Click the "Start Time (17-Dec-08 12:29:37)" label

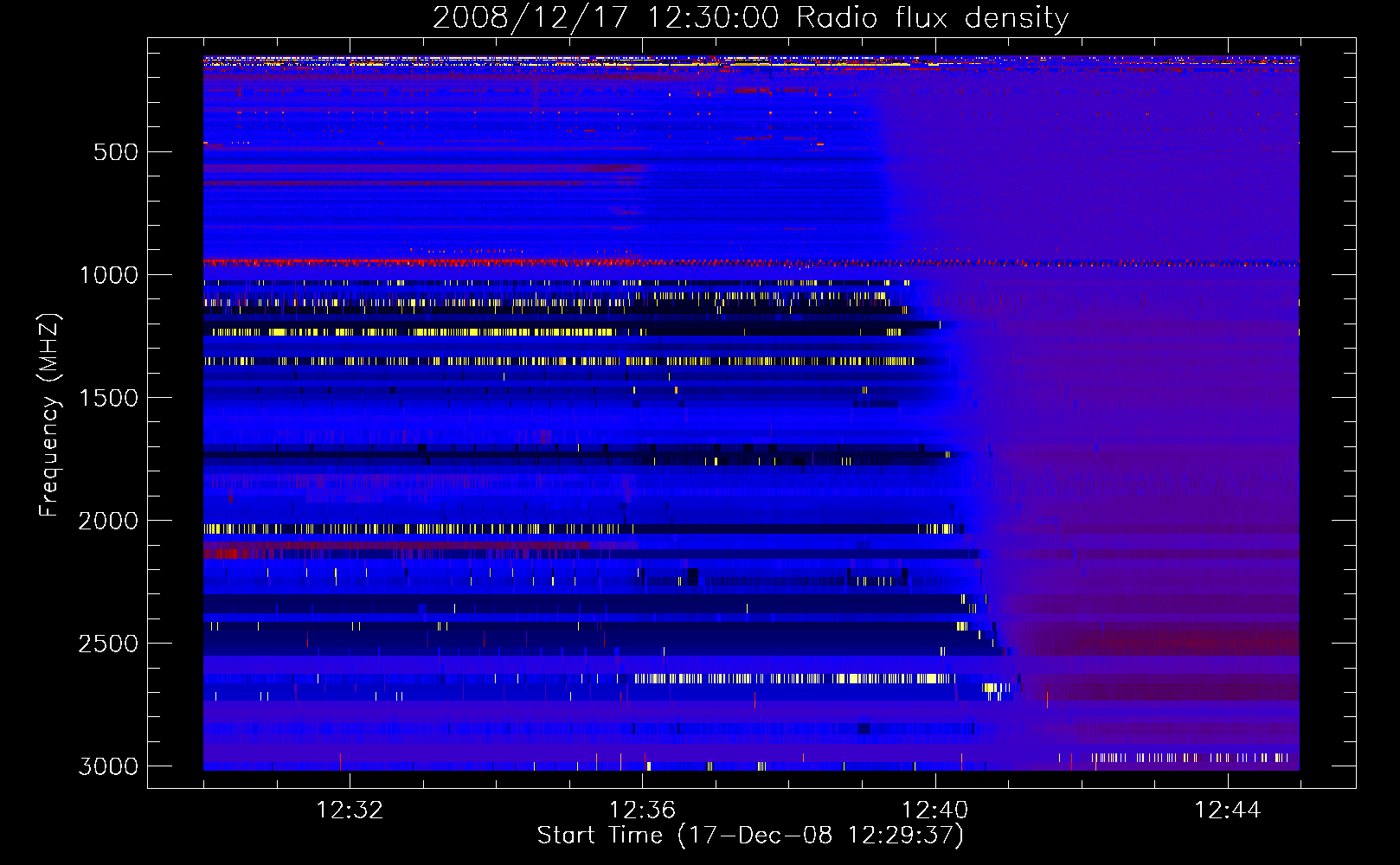(x=750, y=836)
